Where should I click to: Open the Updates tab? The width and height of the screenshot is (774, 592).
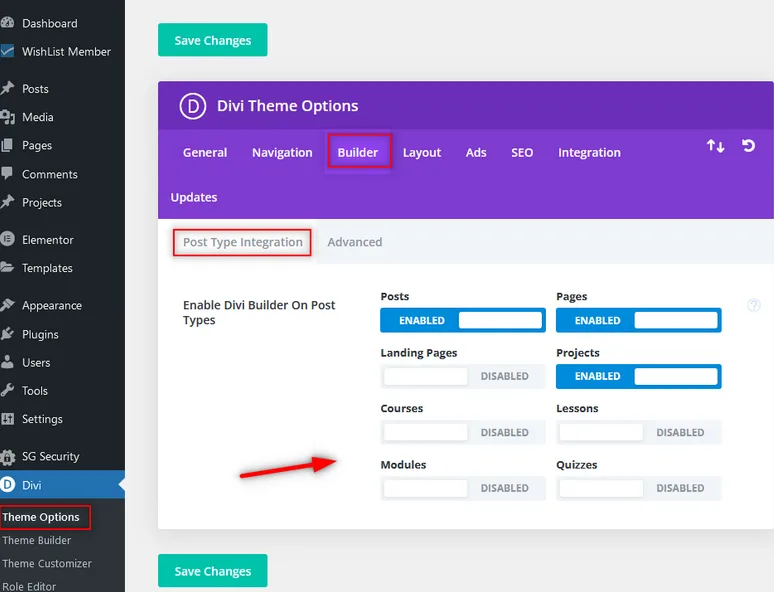pyautogui.click(x=194, y=197)
